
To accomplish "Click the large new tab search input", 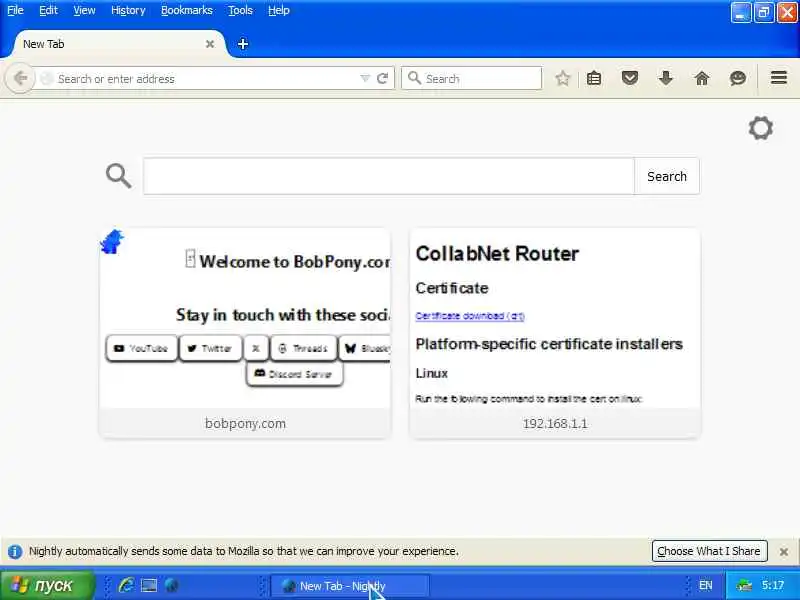I will pos(389,176).
